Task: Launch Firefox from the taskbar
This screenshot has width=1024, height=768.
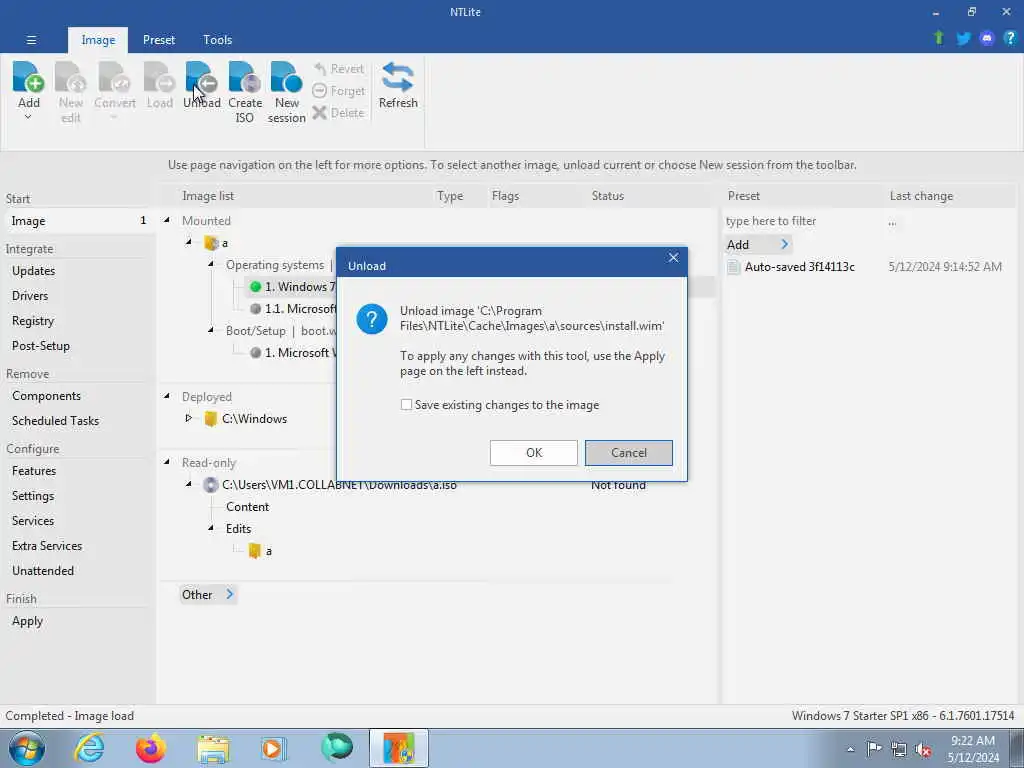Action: 151,748
